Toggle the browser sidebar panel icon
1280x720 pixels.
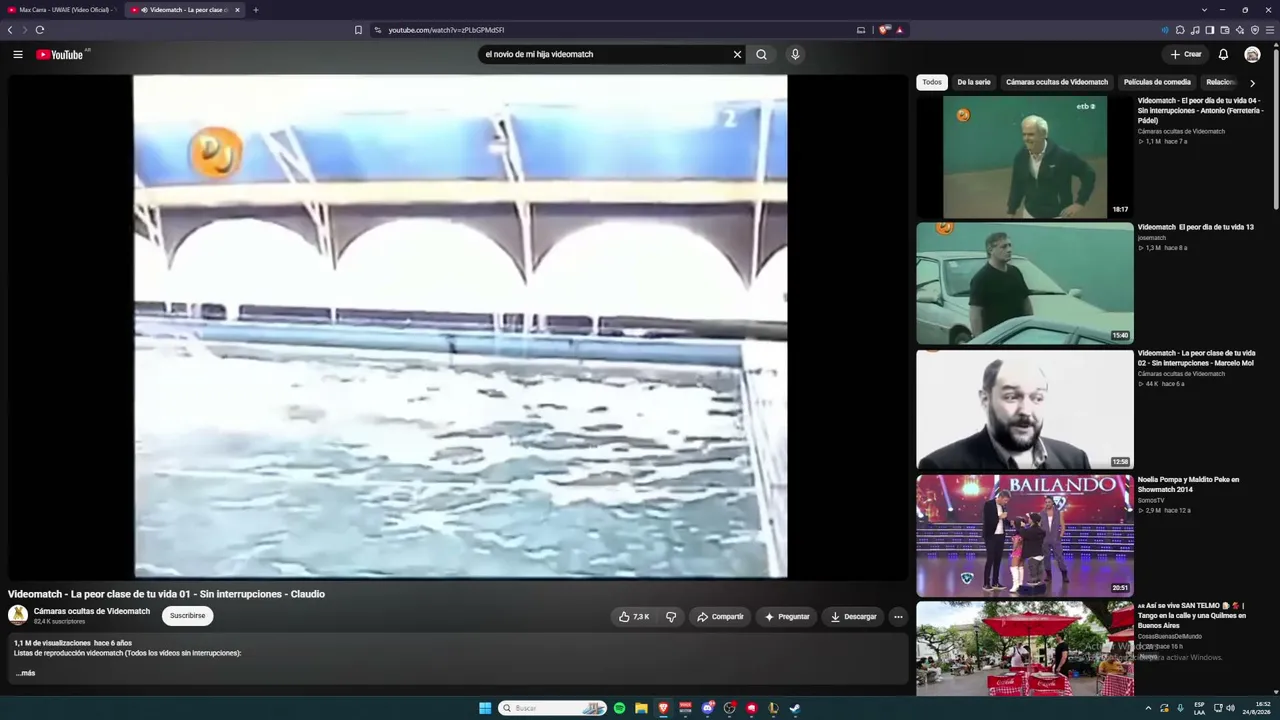click(1210, 30)
